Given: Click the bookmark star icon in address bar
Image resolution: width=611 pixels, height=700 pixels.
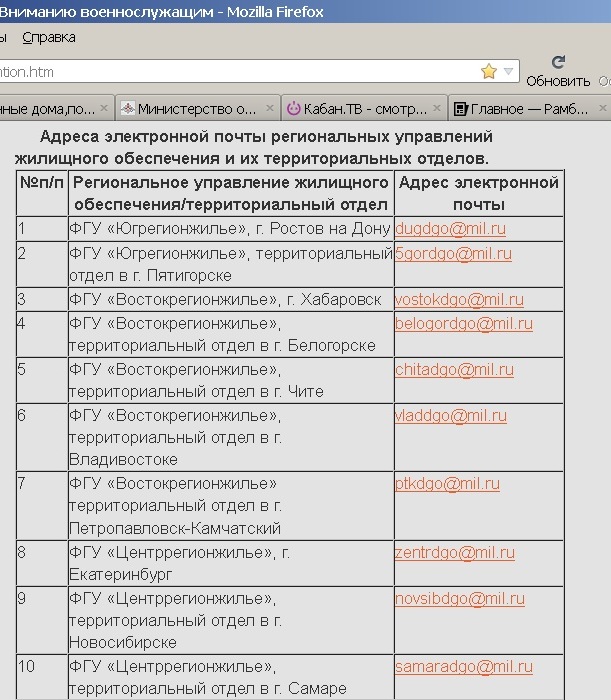Looking at the screenshot, I should pos(489,71).
